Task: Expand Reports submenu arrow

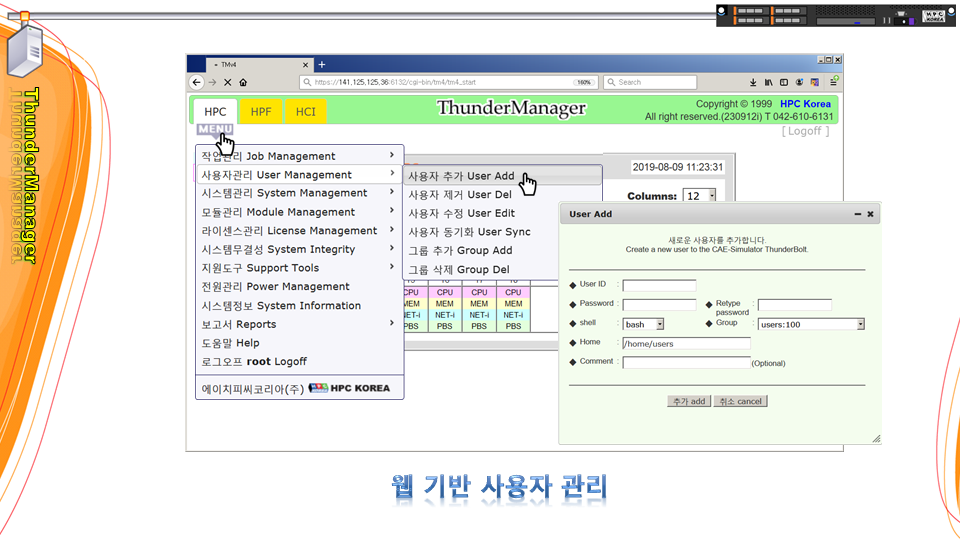Action: point(392,323)
